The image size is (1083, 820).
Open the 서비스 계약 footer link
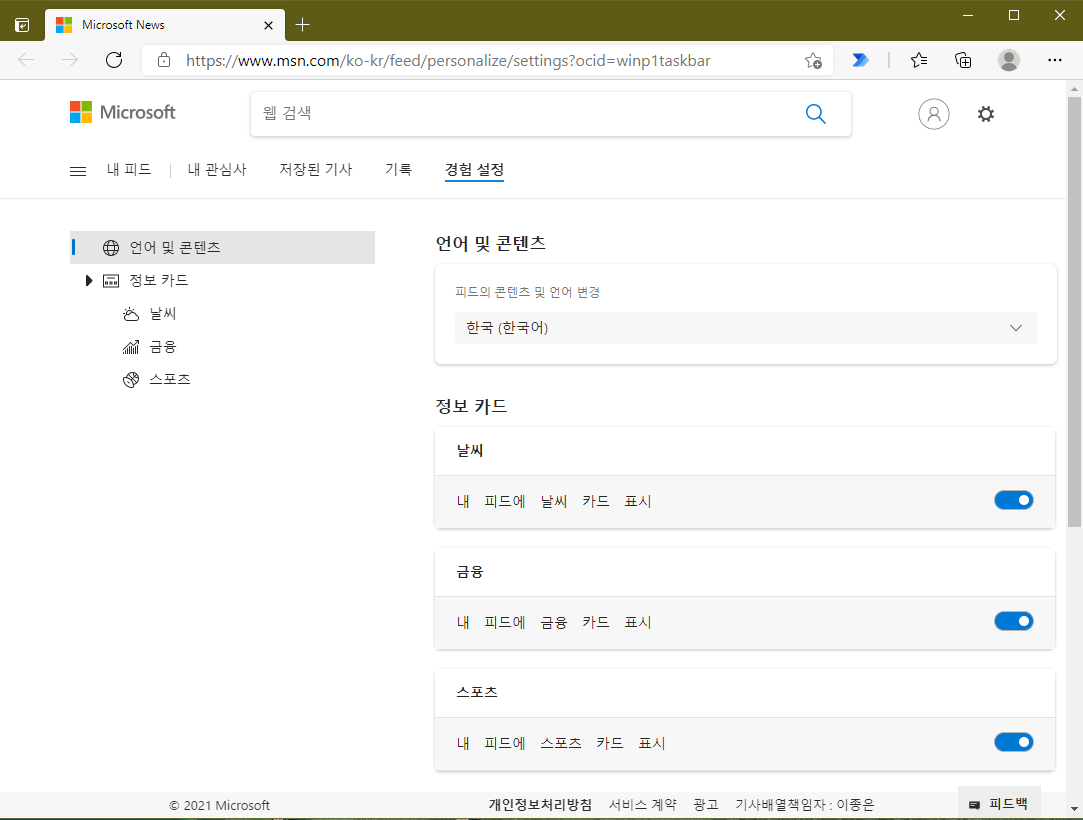pos(642,805)
